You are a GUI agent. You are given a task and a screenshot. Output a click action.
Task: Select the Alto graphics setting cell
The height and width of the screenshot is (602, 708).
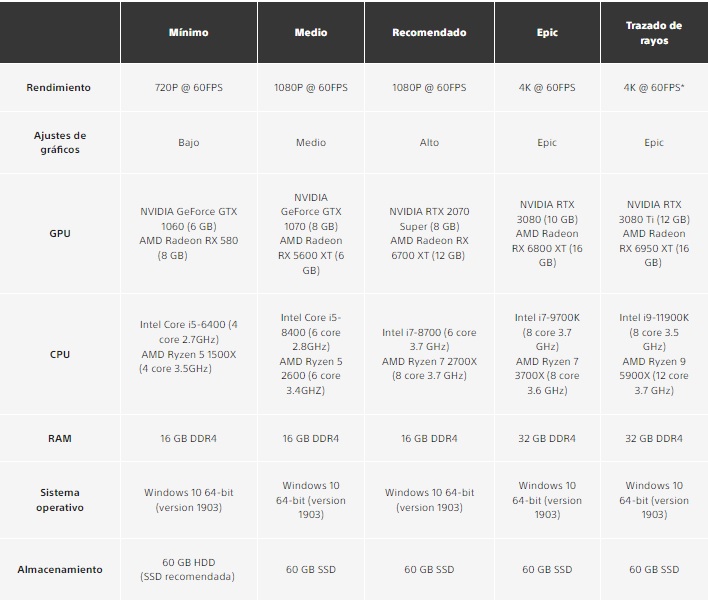[429, 142]
